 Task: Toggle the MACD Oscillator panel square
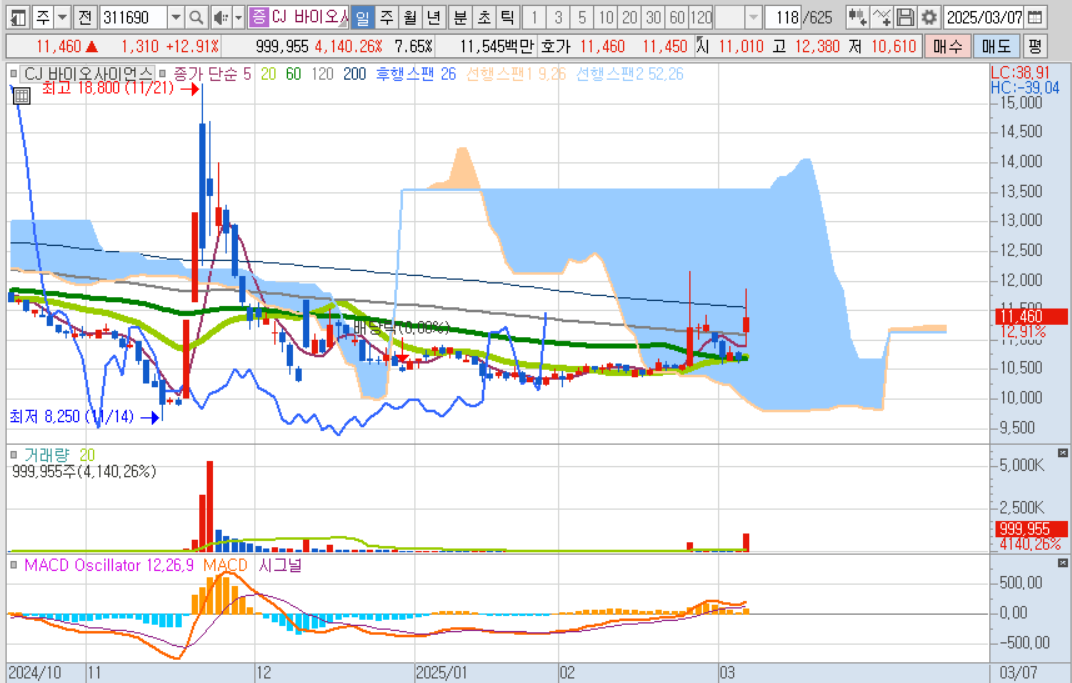click(x=13, y=565)
